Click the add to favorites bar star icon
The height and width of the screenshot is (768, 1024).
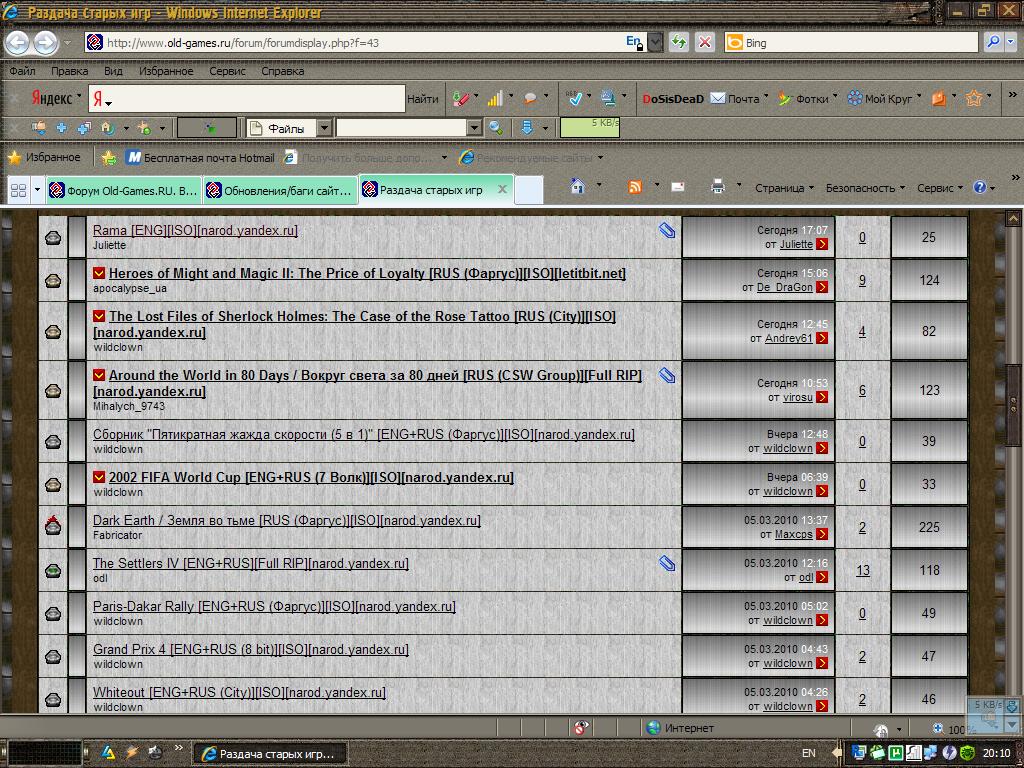click(109, 157)
